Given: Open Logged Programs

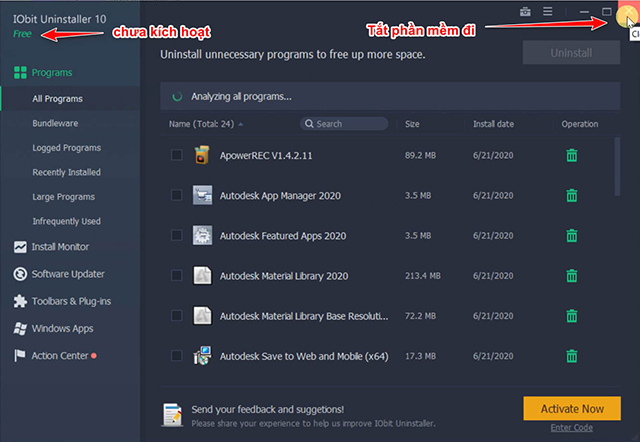Looking at the screenshot, I should pos(67,148).
